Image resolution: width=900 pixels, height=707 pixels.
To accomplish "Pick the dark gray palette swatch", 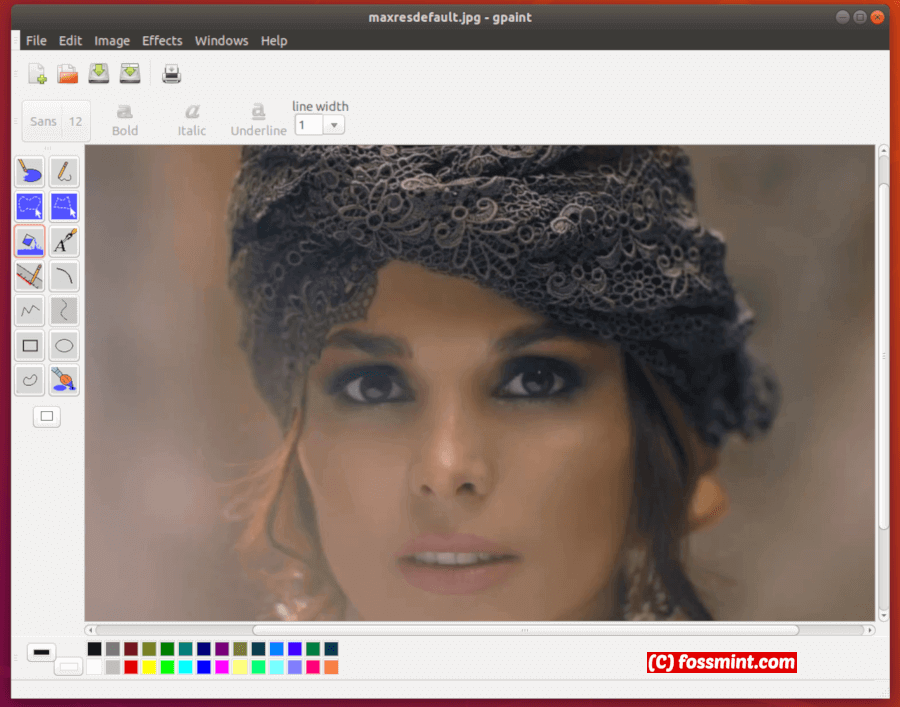I will pyautogui.click(x=112, y=648).
